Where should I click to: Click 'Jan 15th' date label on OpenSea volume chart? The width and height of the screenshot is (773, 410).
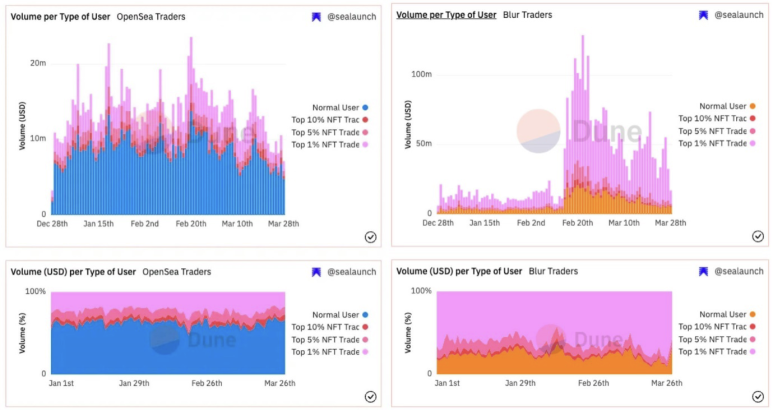[x=98, y=224]
